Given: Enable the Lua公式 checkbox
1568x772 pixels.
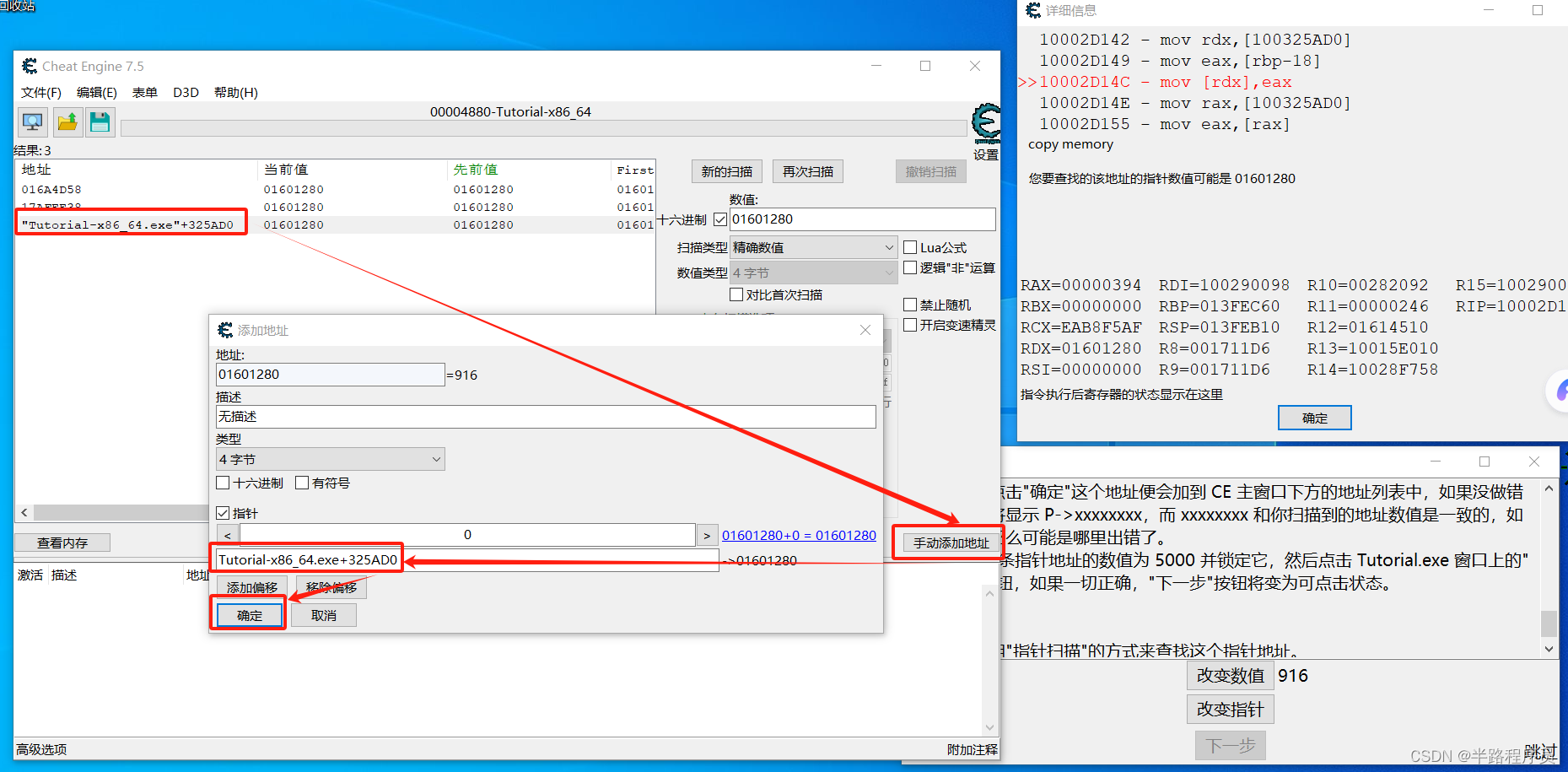Looking at the screenshot, I should 910,247.
